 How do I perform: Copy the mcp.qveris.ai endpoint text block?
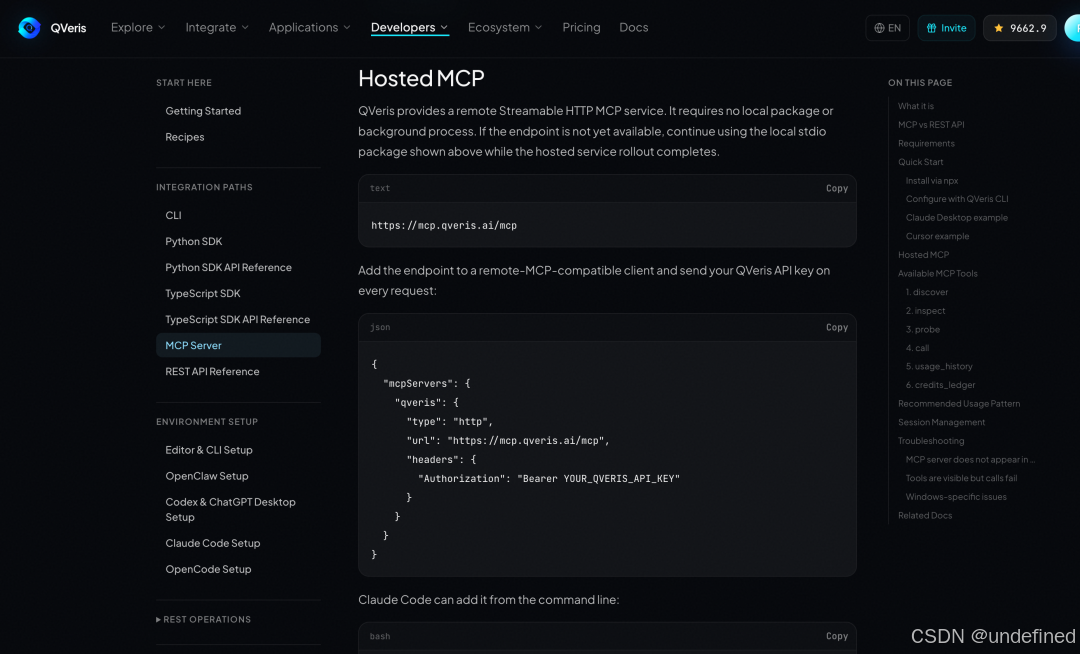point(837,188)
